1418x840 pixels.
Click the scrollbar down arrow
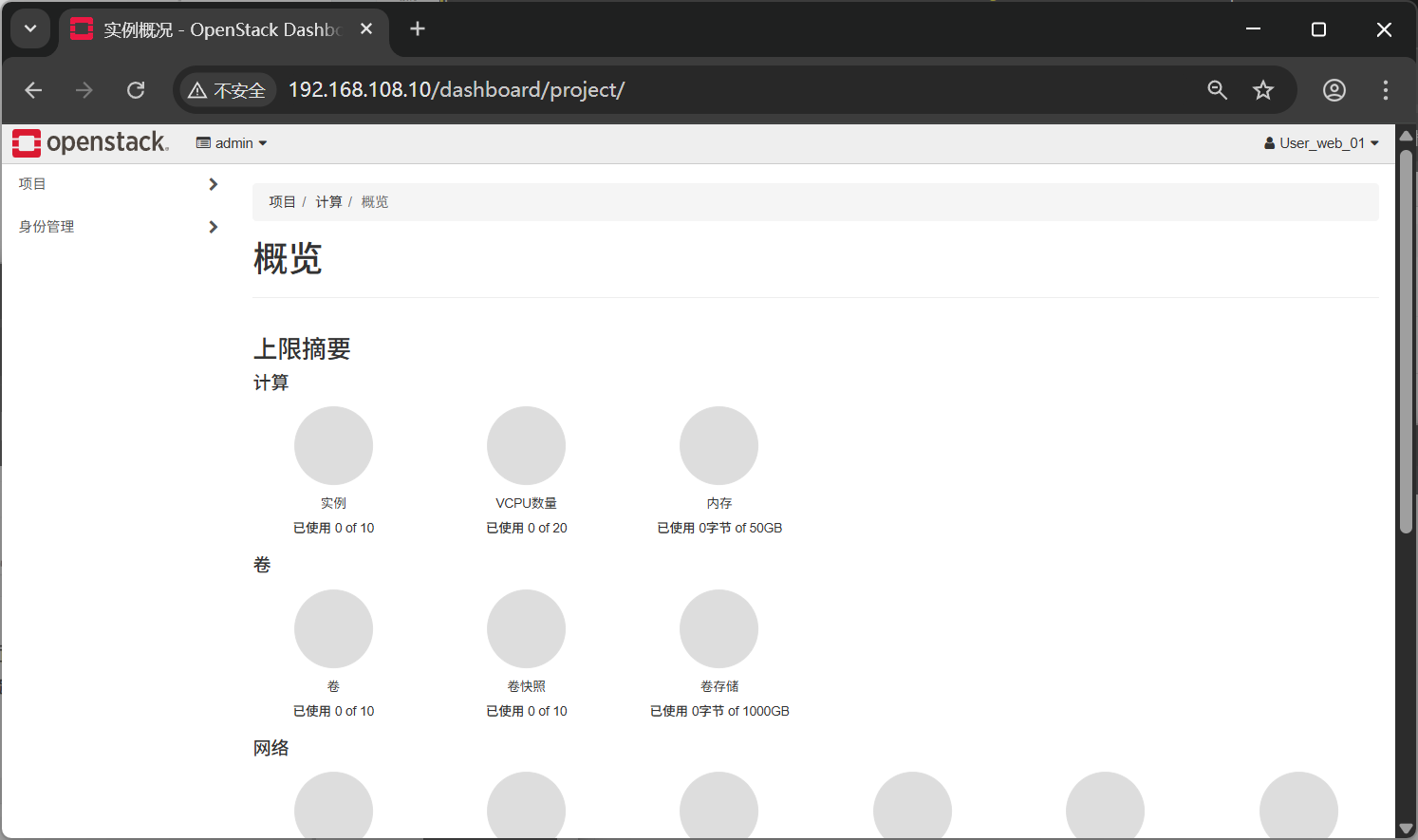point(1407,830)
